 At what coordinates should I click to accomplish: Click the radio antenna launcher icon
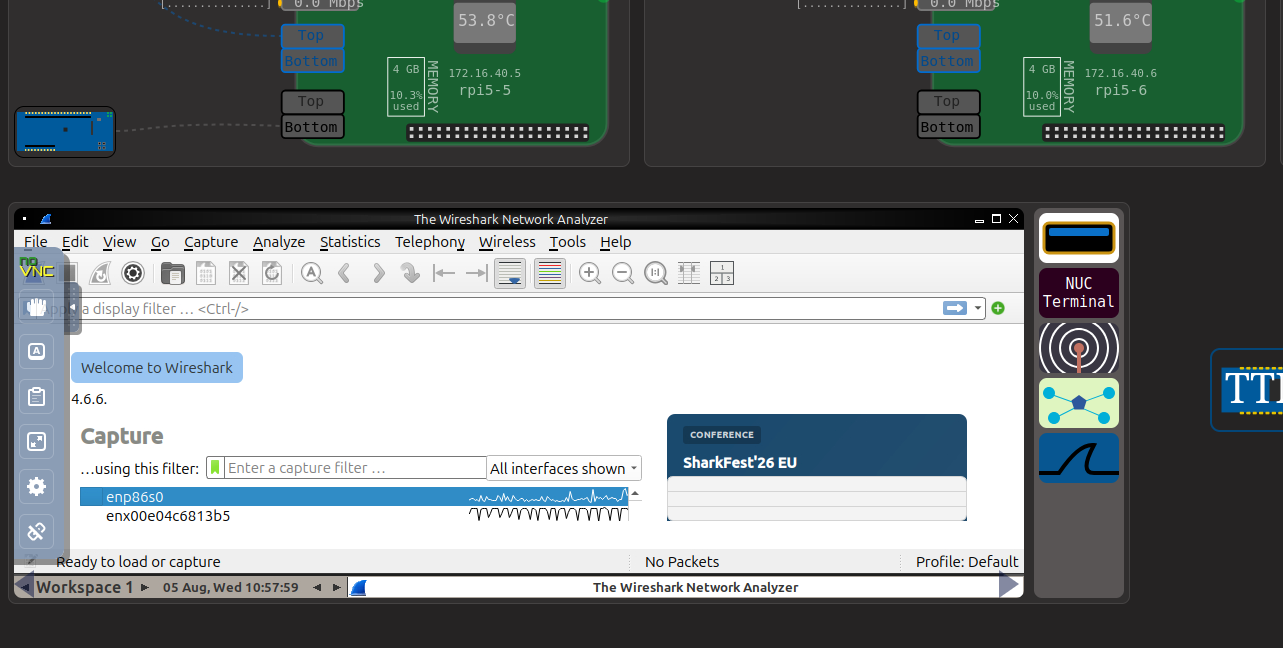pyautogui.click(x=1079, y=348)
